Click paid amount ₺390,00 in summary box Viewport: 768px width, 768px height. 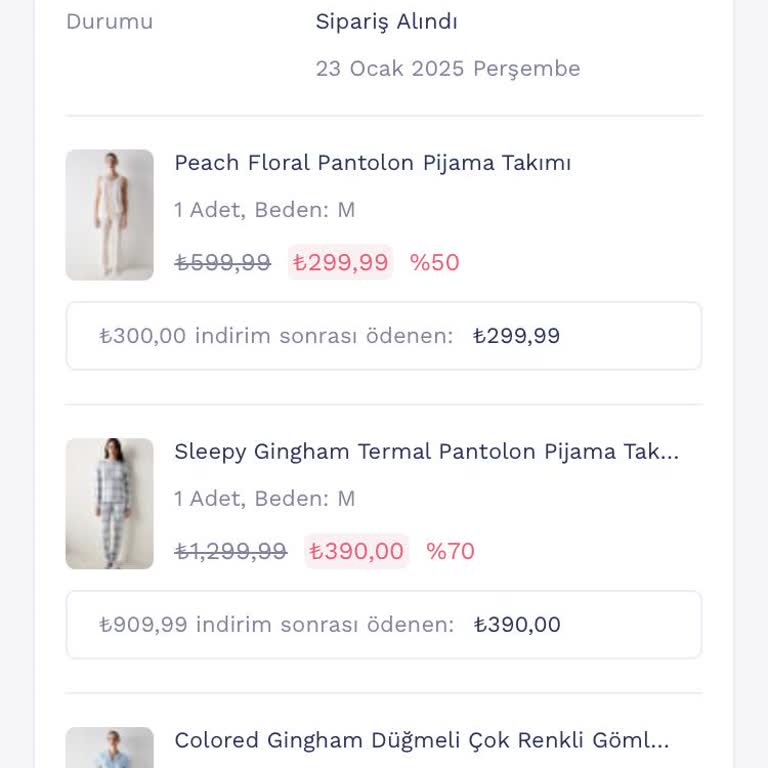coord(517,625)
